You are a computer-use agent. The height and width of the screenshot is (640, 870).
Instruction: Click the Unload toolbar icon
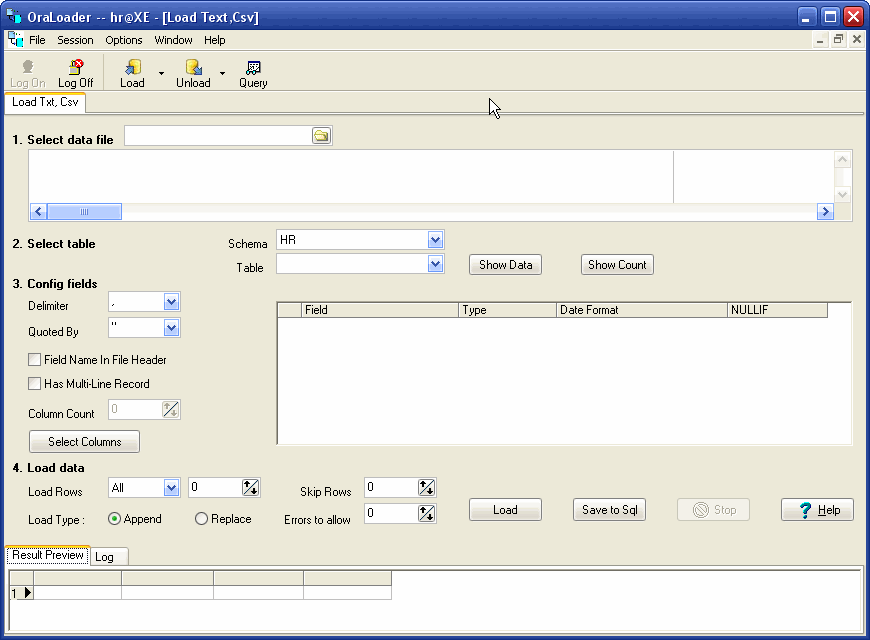click(193, 74)
